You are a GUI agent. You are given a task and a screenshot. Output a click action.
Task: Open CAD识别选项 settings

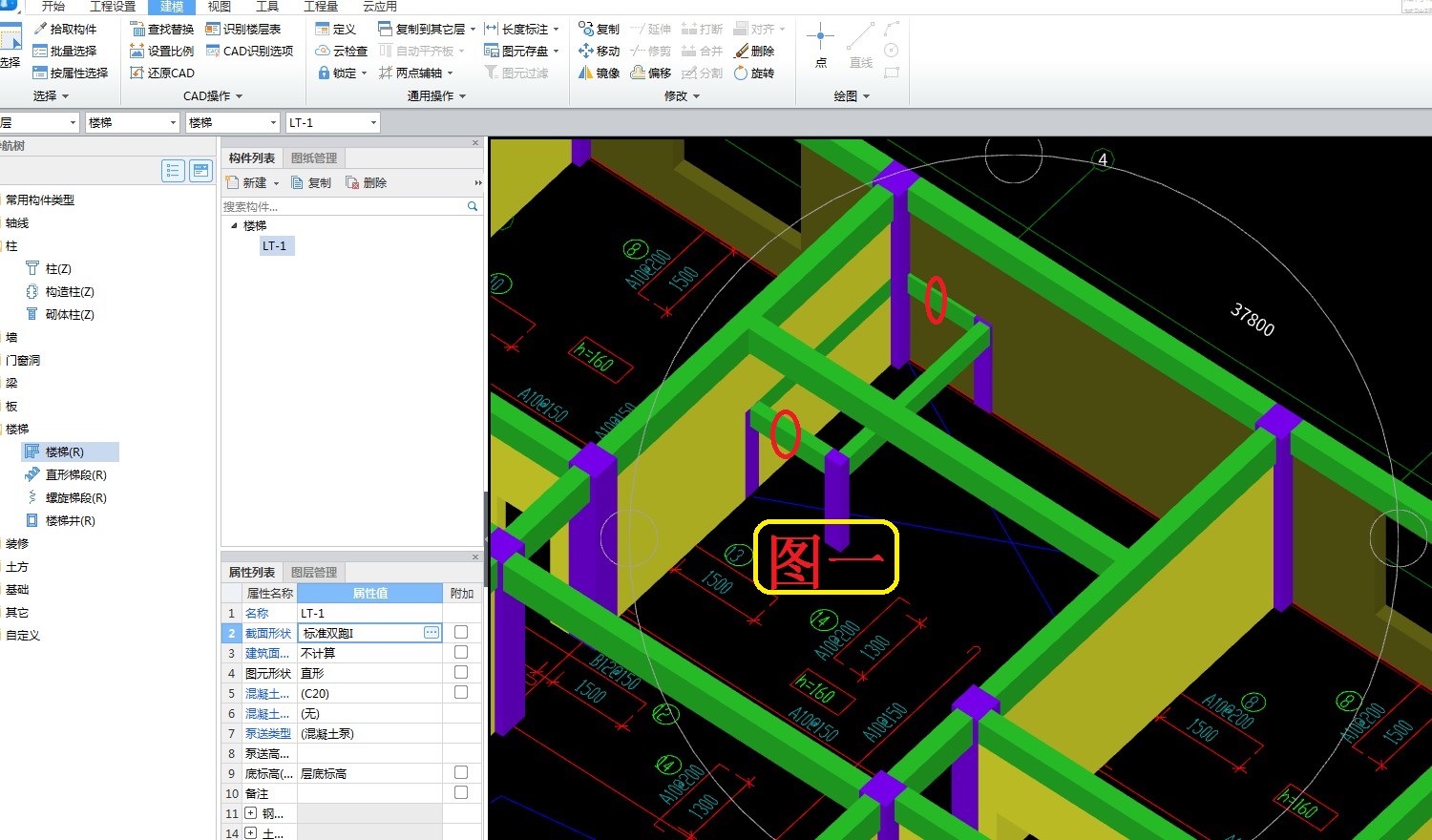point(250,51)
